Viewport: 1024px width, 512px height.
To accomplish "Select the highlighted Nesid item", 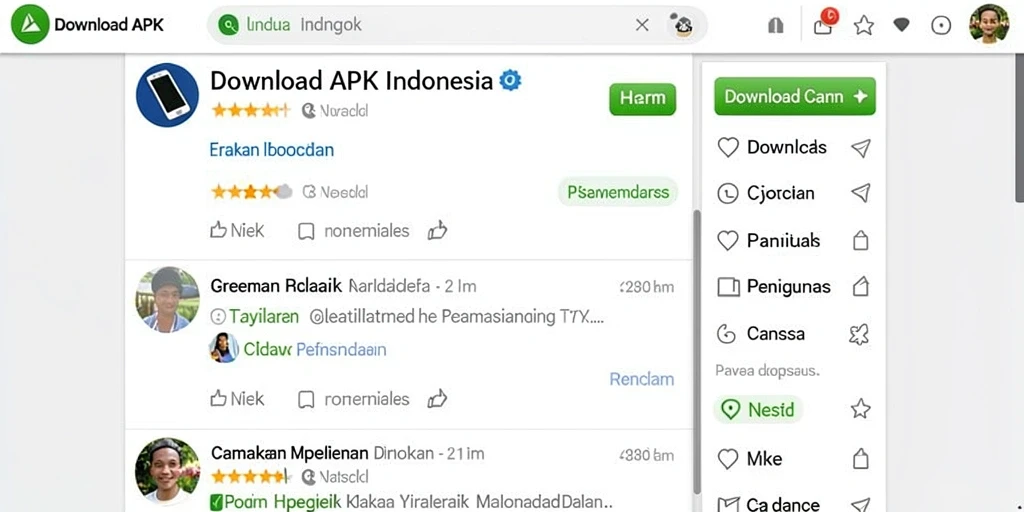I will pos(758,409).
